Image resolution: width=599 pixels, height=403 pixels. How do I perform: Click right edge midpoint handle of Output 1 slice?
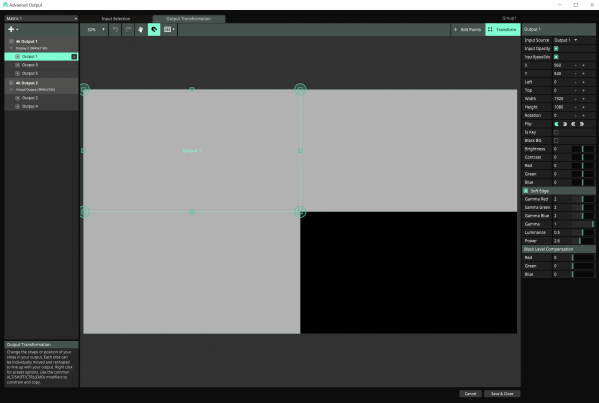pyautogui.click(x=300, y=151)
